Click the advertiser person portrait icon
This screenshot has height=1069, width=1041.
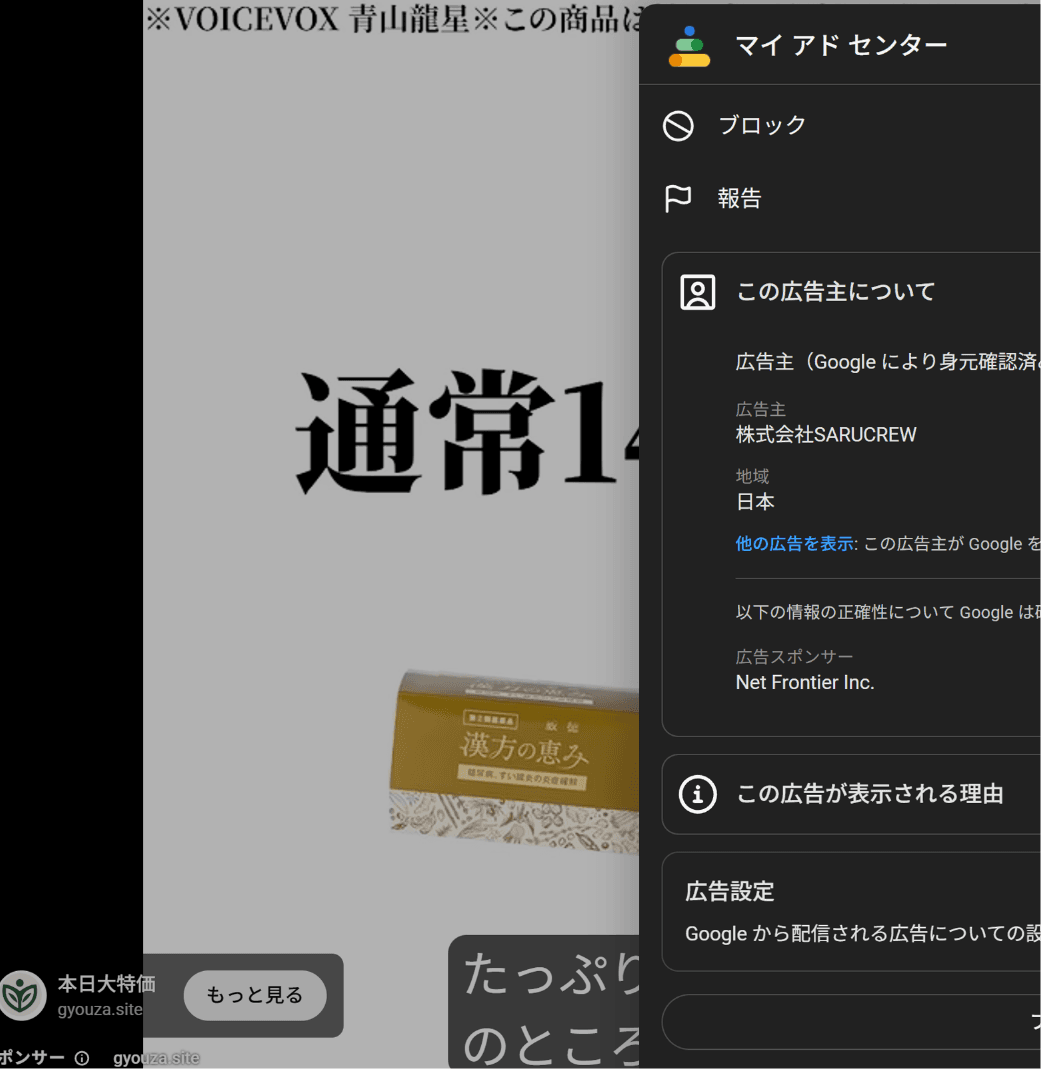(697, 292)
